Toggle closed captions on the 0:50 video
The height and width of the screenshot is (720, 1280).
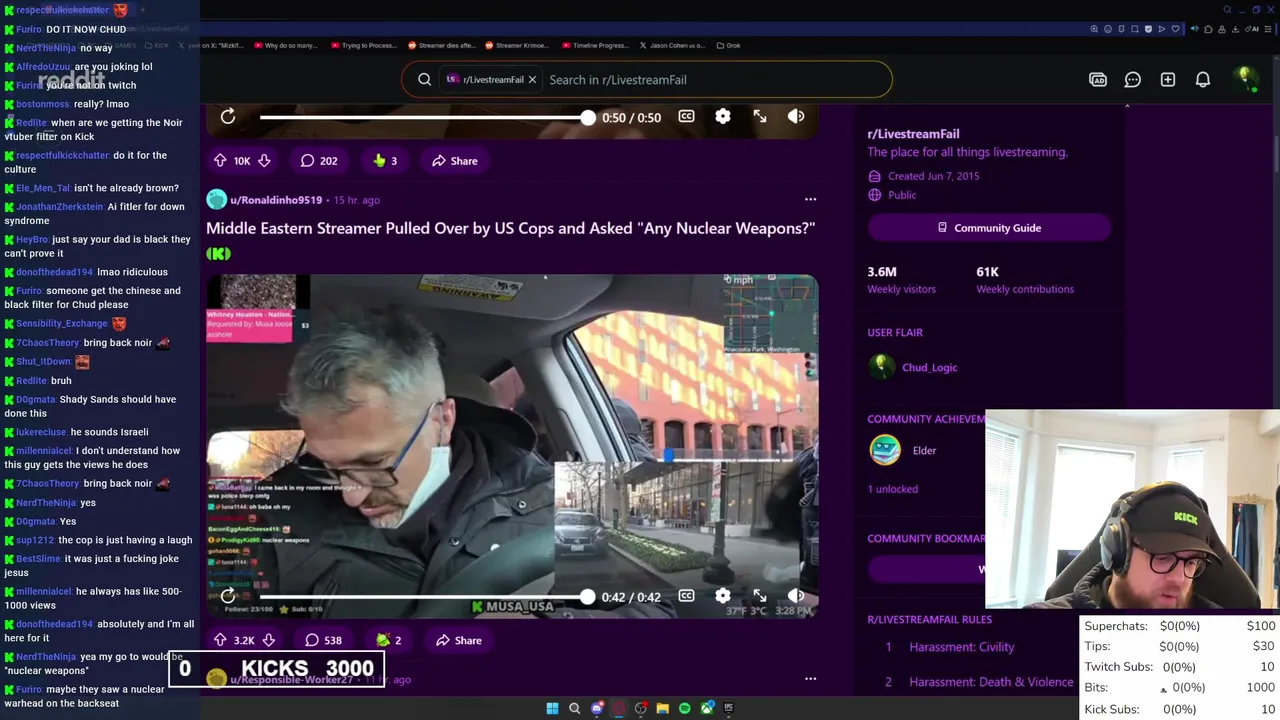(x=686, y=117)
